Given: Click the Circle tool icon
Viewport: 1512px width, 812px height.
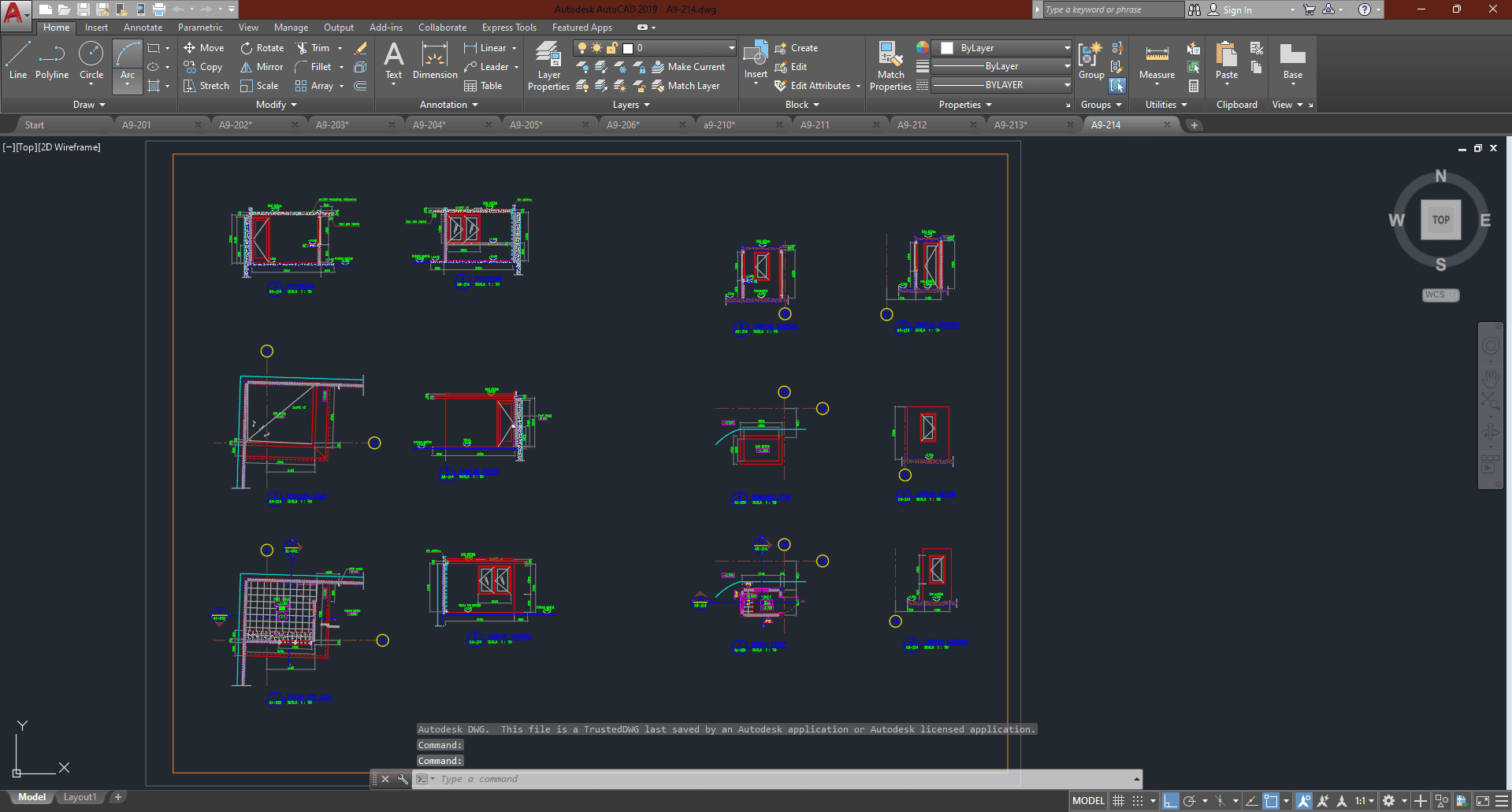Looking at the screenshot, I should coord(91,54).
